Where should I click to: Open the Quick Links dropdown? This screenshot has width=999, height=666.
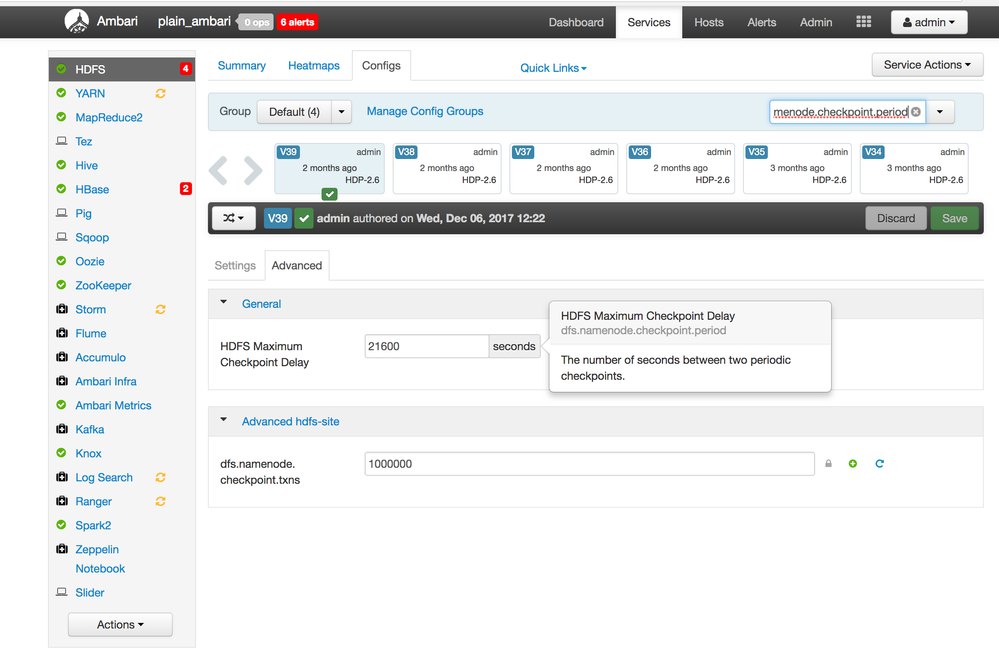[x=553, y=68]
